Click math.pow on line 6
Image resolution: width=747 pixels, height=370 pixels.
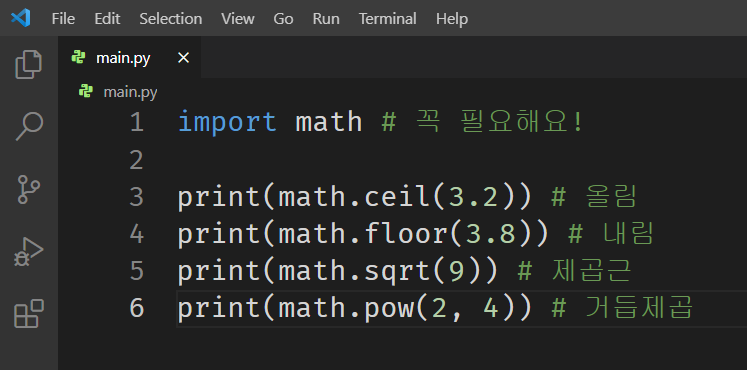pyautogui.click(x=346, y=308)
